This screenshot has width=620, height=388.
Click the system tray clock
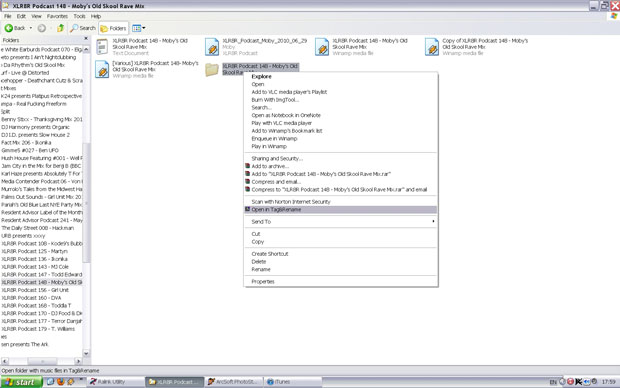(609, 382)
